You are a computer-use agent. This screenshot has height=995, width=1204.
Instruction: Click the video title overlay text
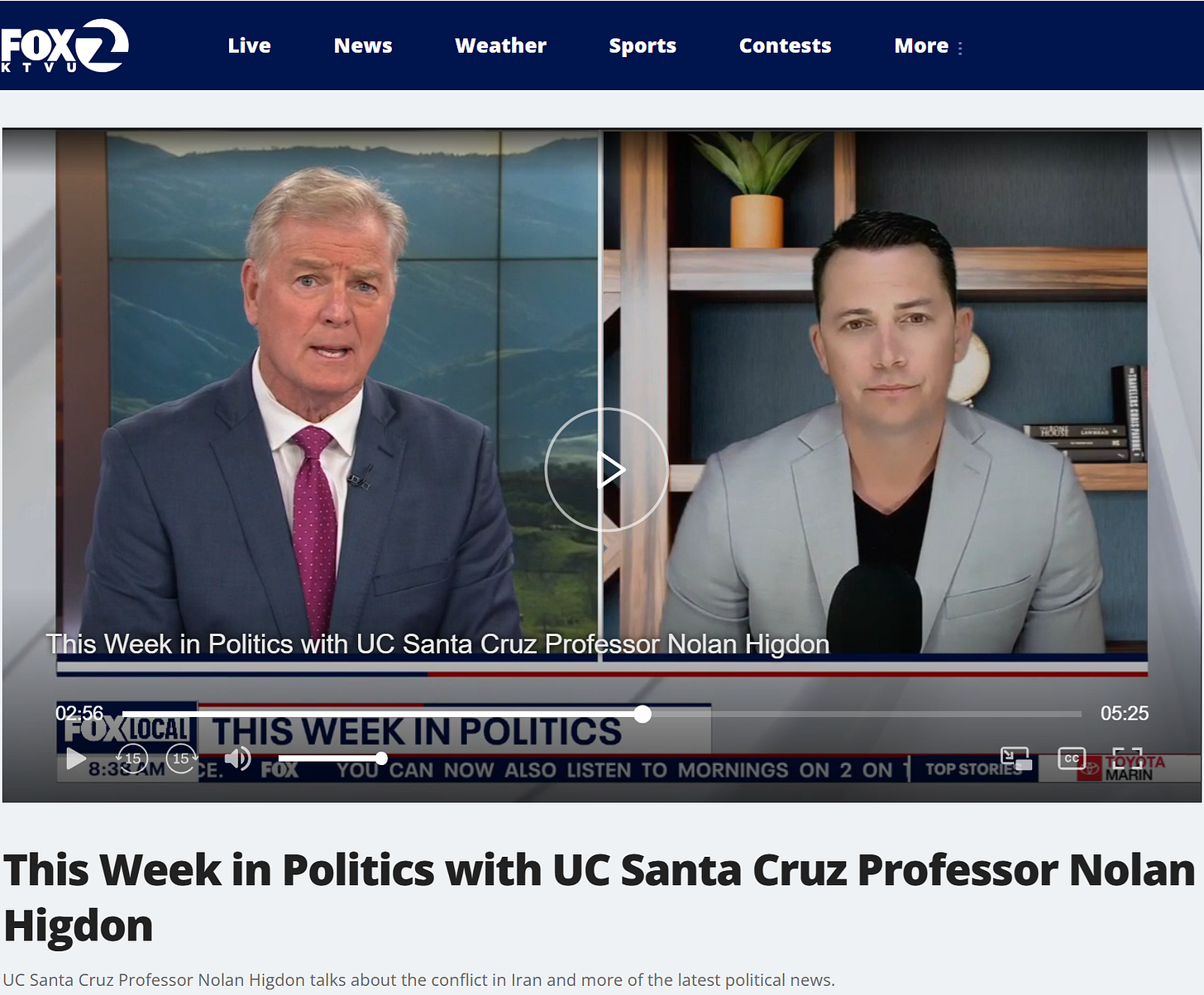[437, 643]
